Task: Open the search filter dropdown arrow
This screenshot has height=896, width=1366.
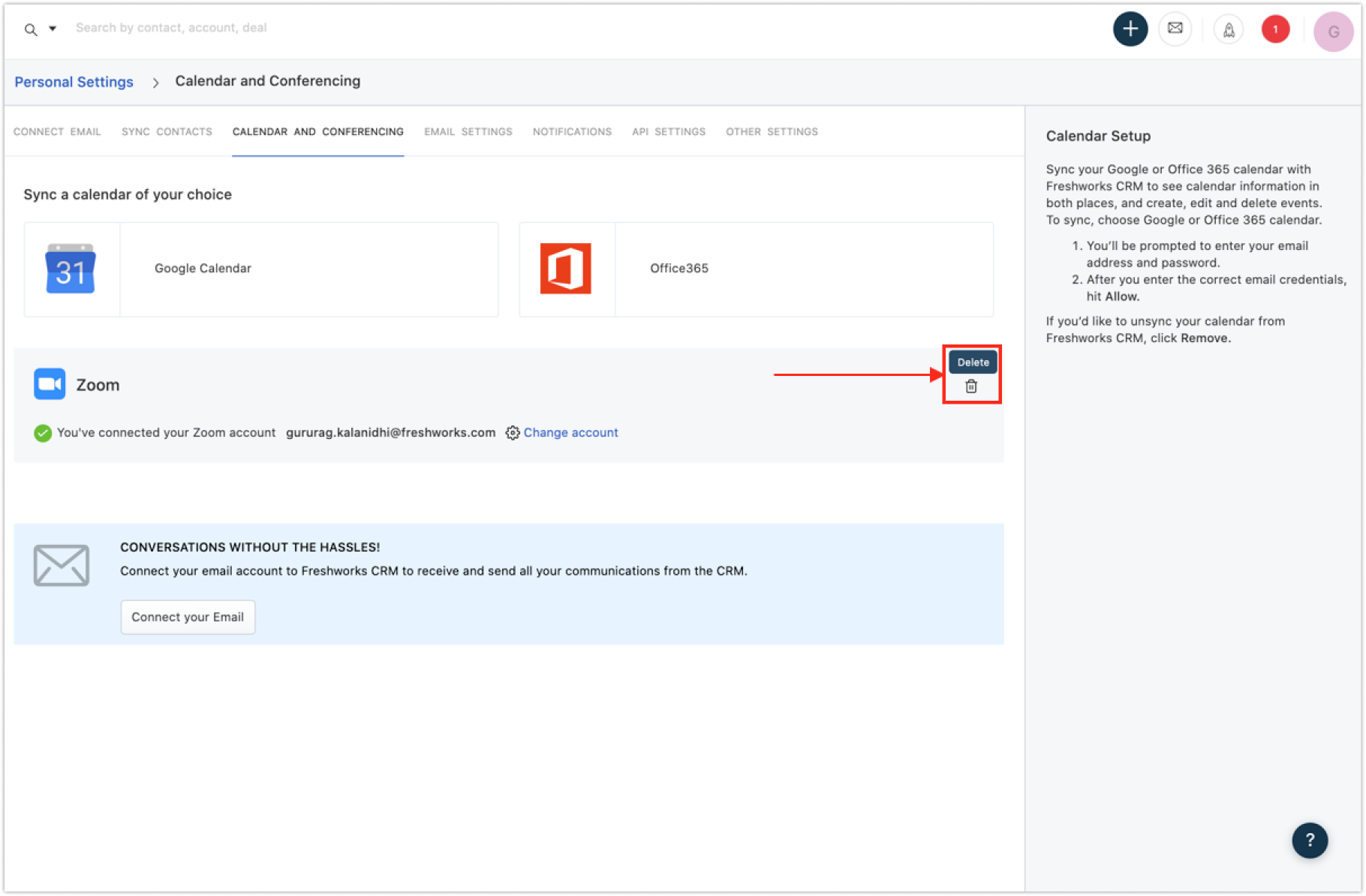Action: 53,29
